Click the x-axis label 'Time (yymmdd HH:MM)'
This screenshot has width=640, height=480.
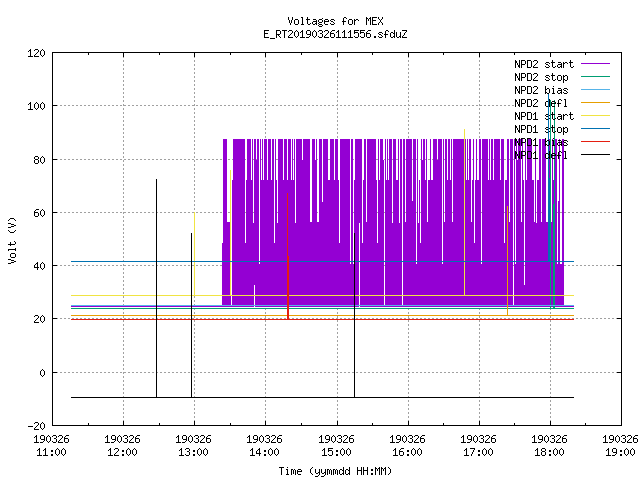click(x=335, y=471)
